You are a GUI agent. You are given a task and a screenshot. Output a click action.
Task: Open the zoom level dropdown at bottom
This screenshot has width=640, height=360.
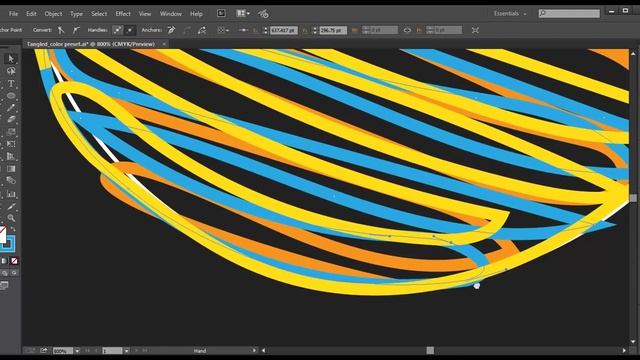[77, 351]
